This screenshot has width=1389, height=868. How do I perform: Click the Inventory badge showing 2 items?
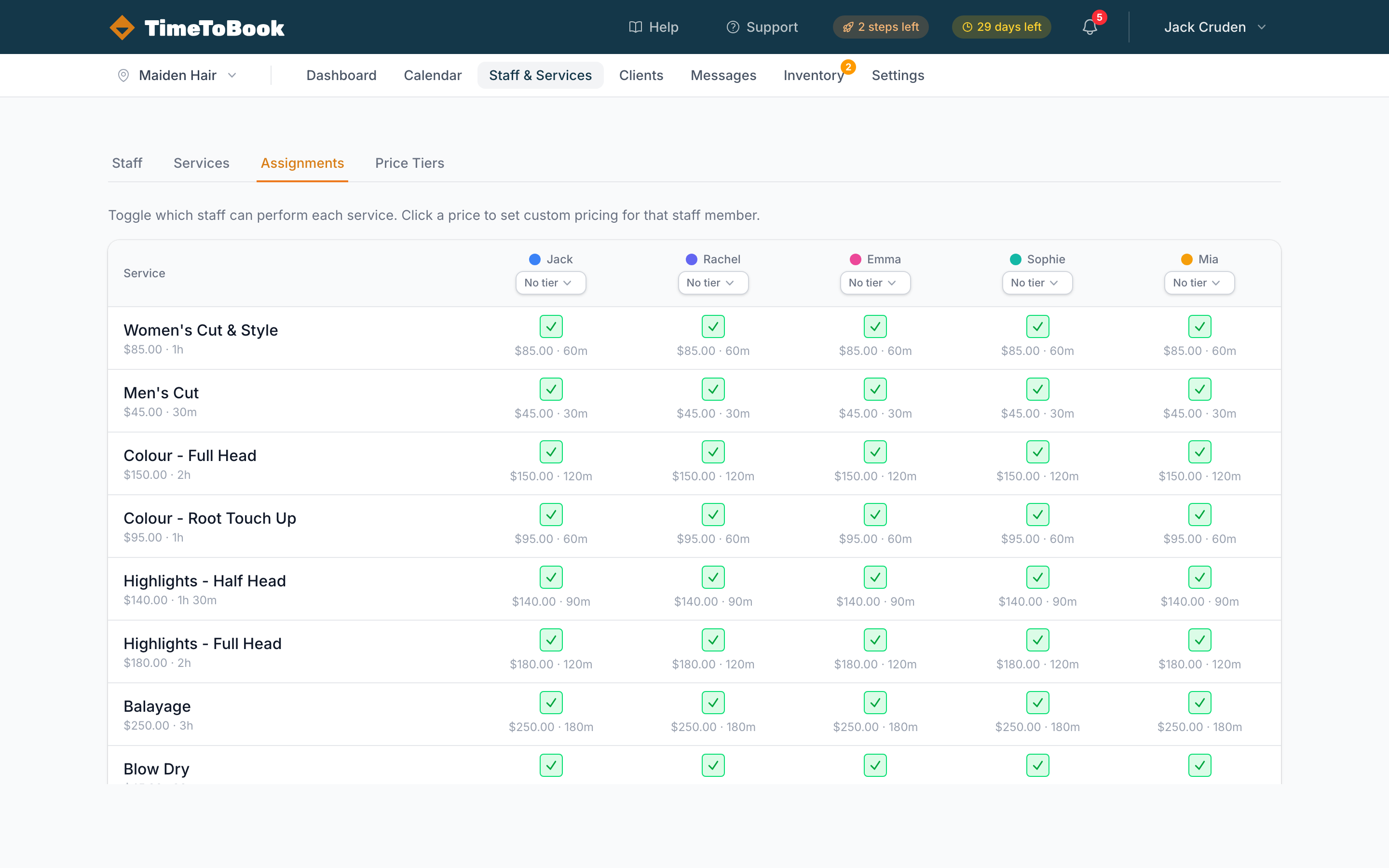849,67
